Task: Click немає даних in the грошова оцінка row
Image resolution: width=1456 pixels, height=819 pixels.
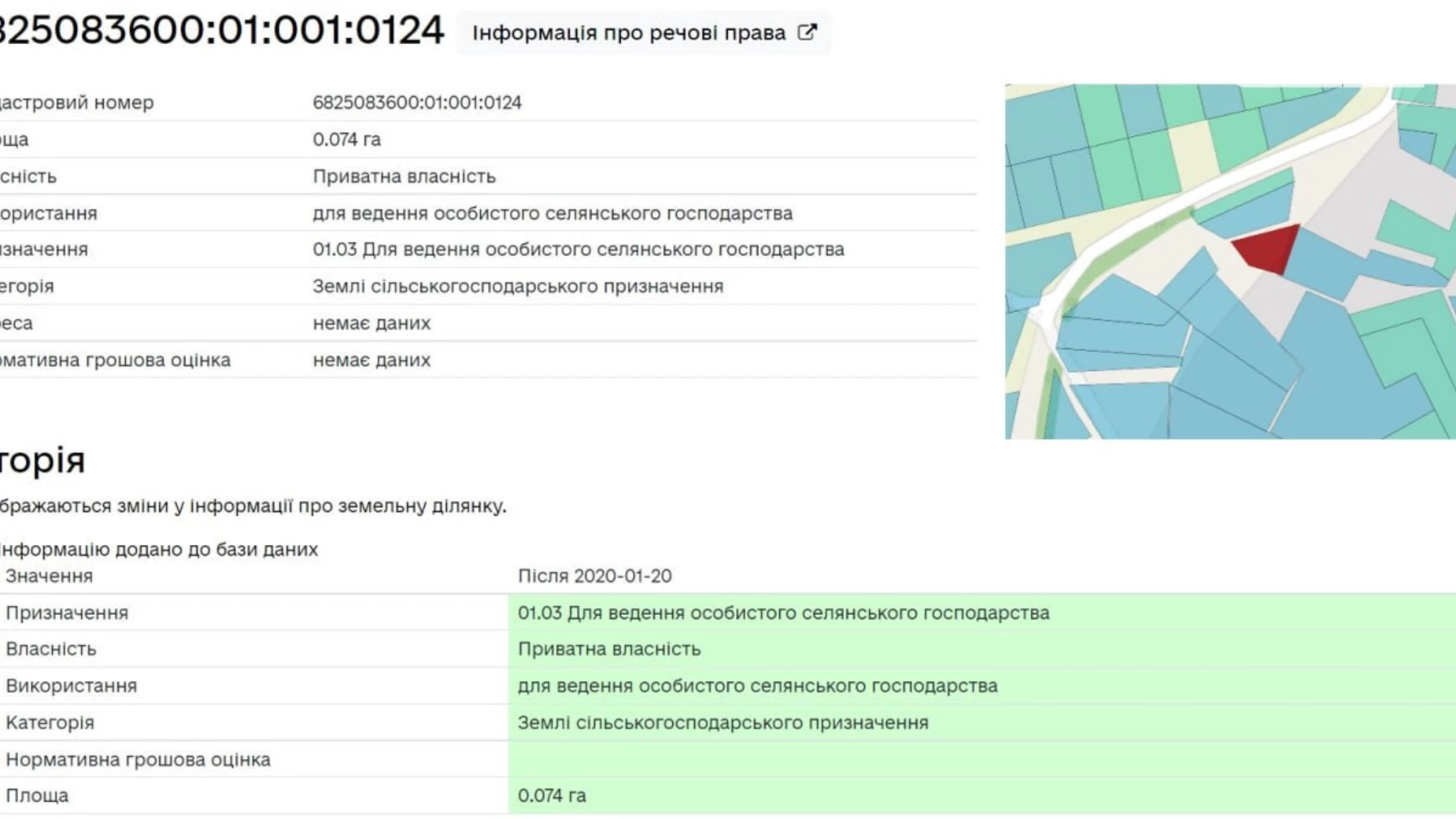Action: coord(371,360)
